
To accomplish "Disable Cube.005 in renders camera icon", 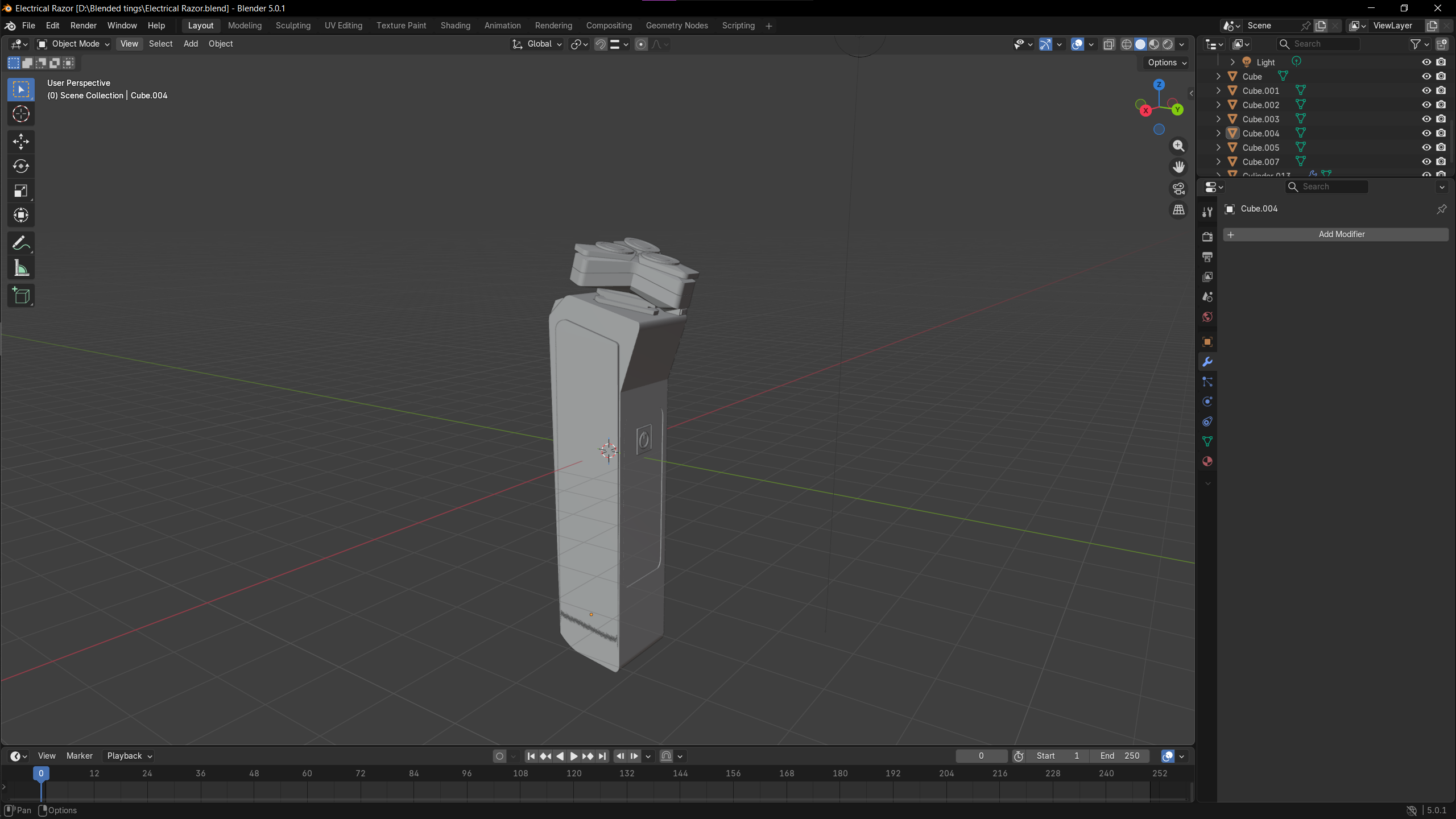I will 1441,147.
